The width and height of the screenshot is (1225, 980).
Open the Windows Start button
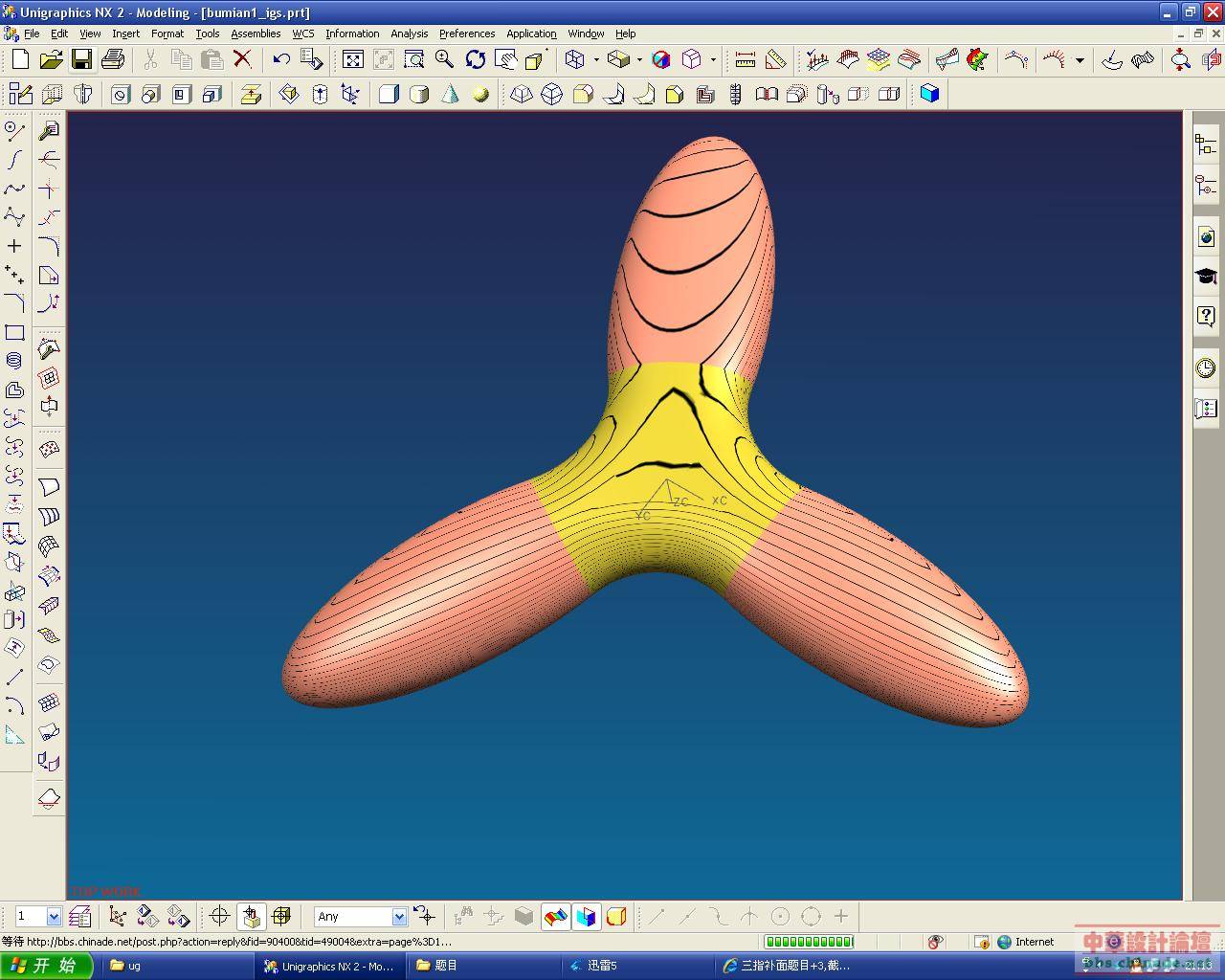coord(46,966)
